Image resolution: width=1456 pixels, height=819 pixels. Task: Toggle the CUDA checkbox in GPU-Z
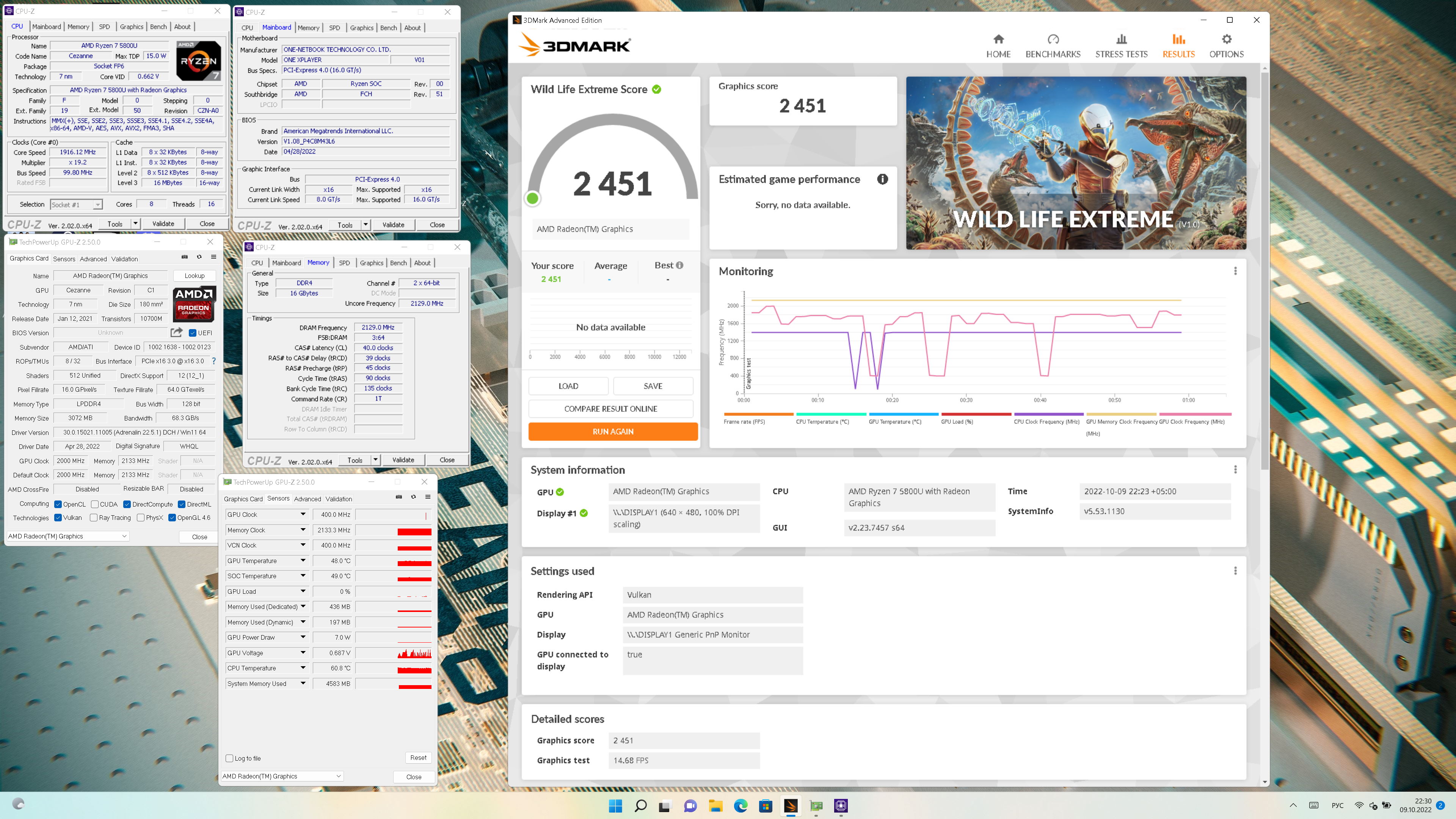click(x=95, y=504)
